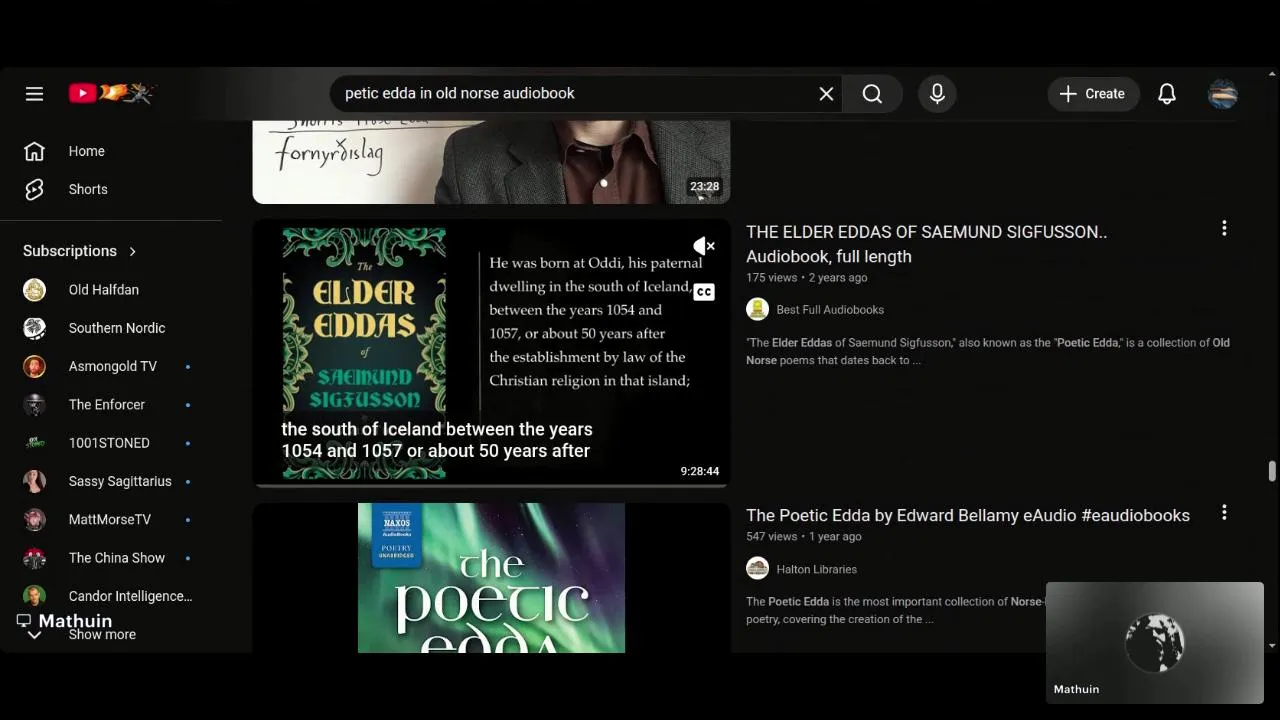Open the Poetic Edda Naxos thumbnail
The height and width of the screenshot is (720, 1280).
(x=491, y=578)
